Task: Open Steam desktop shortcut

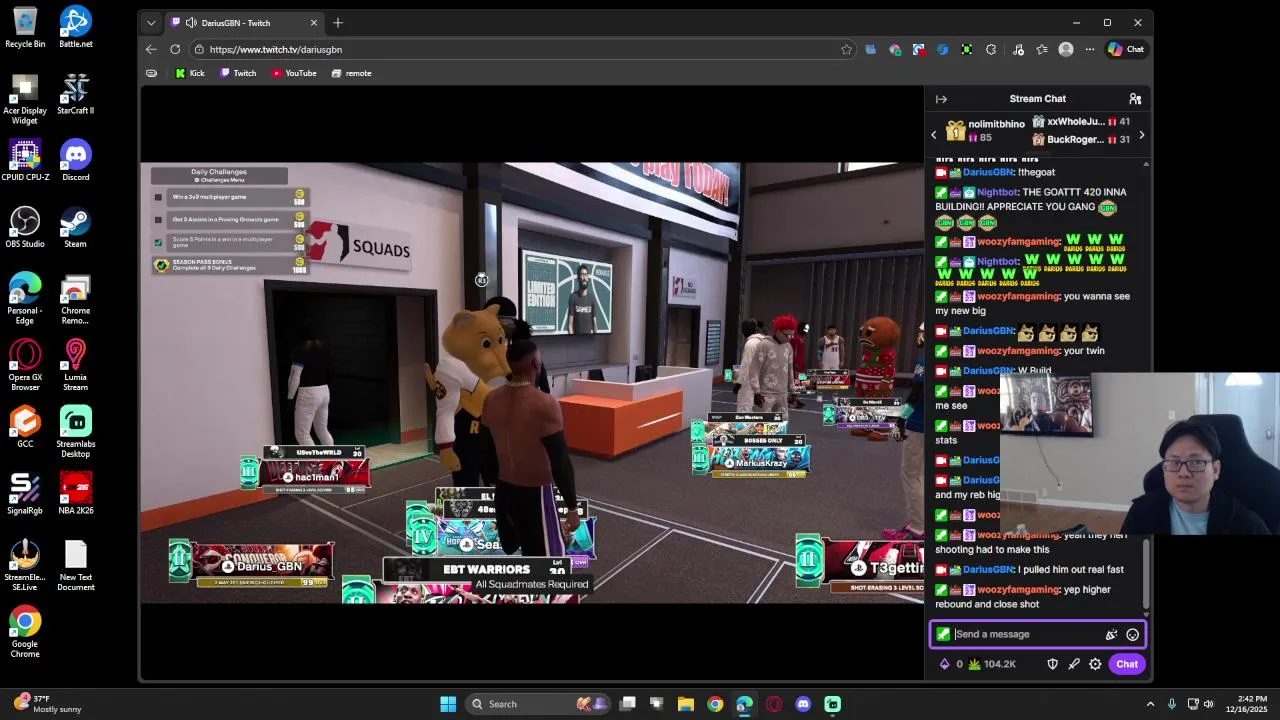Action: pyautogui.click(x=76, y=227)
